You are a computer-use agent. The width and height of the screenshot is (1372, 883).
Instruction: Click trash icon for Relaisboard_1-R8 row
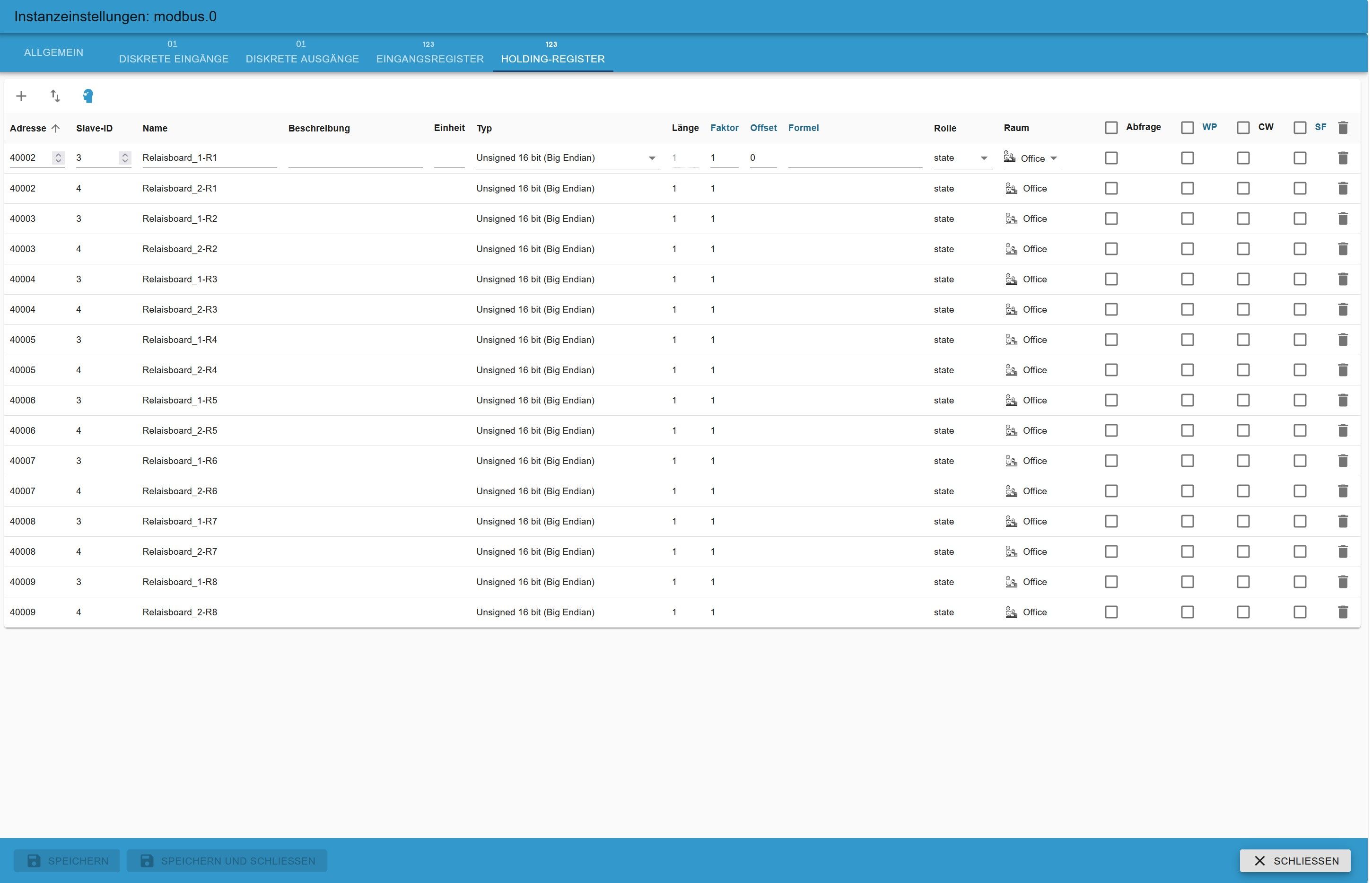pos(1342,581)
